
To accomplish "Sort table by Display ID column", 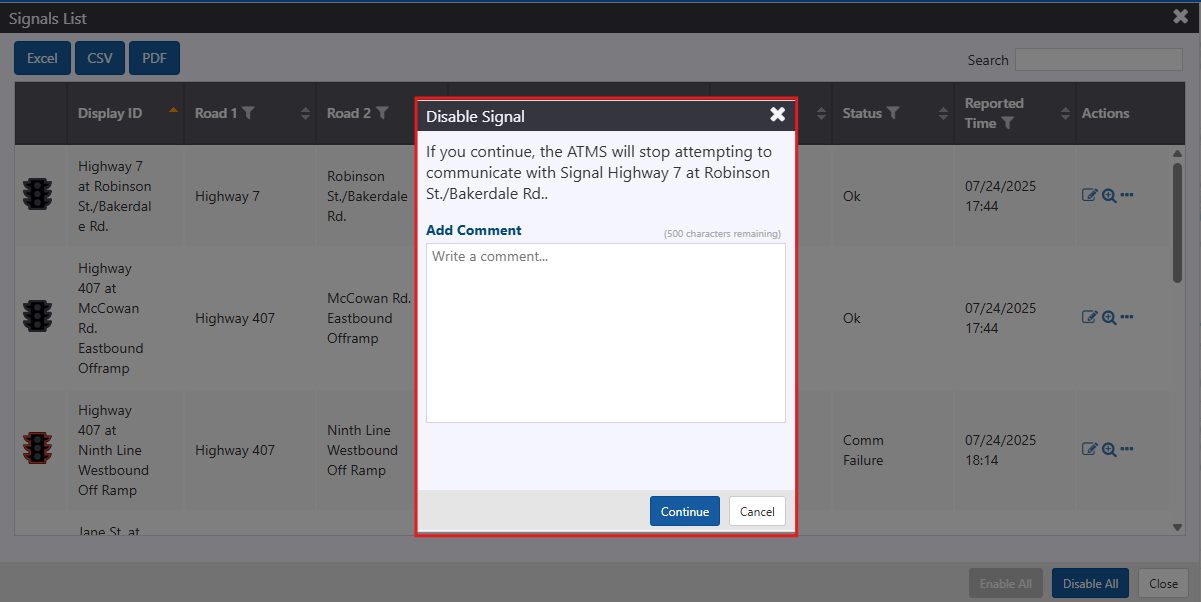I will coord(110,113).
